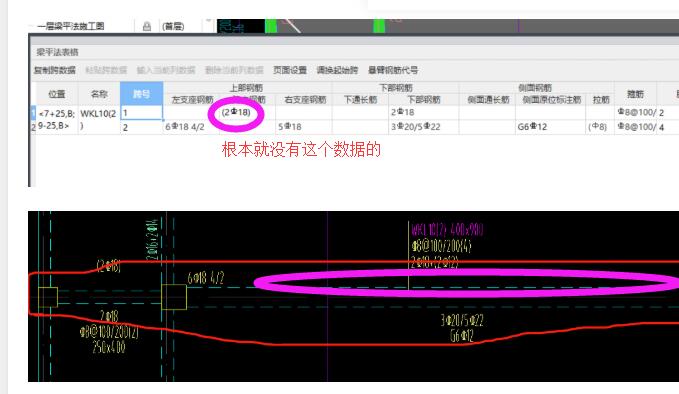Select left support cell 6⌀18 4/2
Screen dimensions: 679x394
192,127
